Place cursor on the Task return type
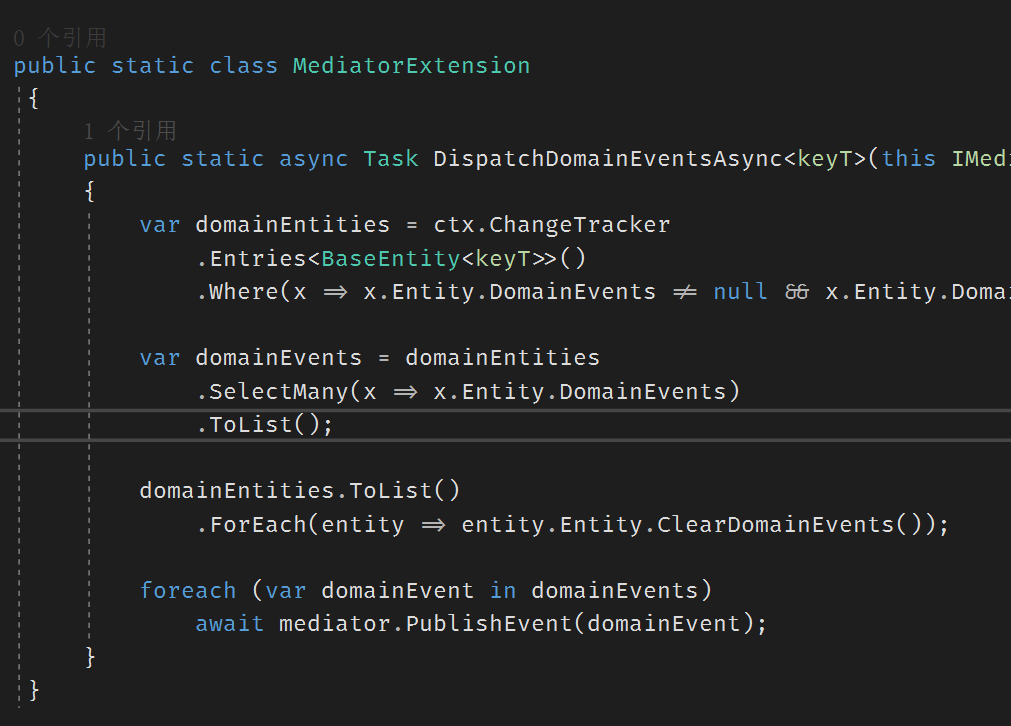This screenshot has width=1011, height=726. pos(390,158)
